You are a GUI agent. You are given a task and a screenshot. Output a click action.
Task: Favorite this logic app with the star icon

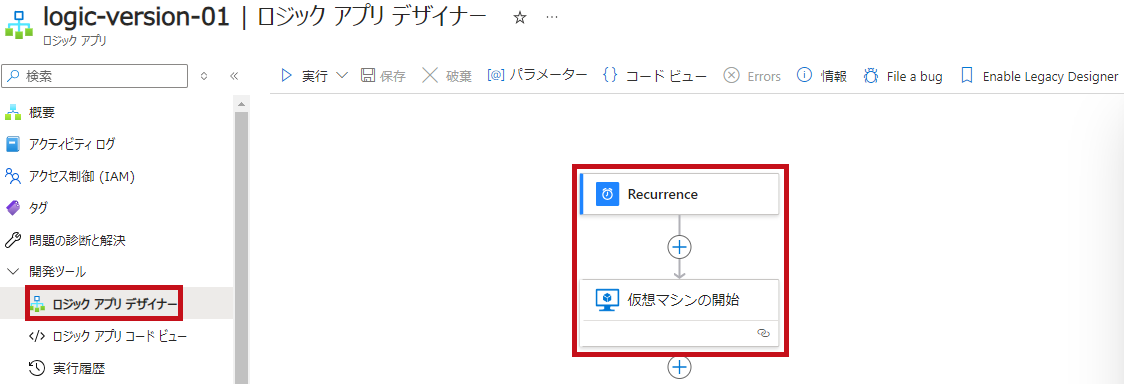(520, 19)
